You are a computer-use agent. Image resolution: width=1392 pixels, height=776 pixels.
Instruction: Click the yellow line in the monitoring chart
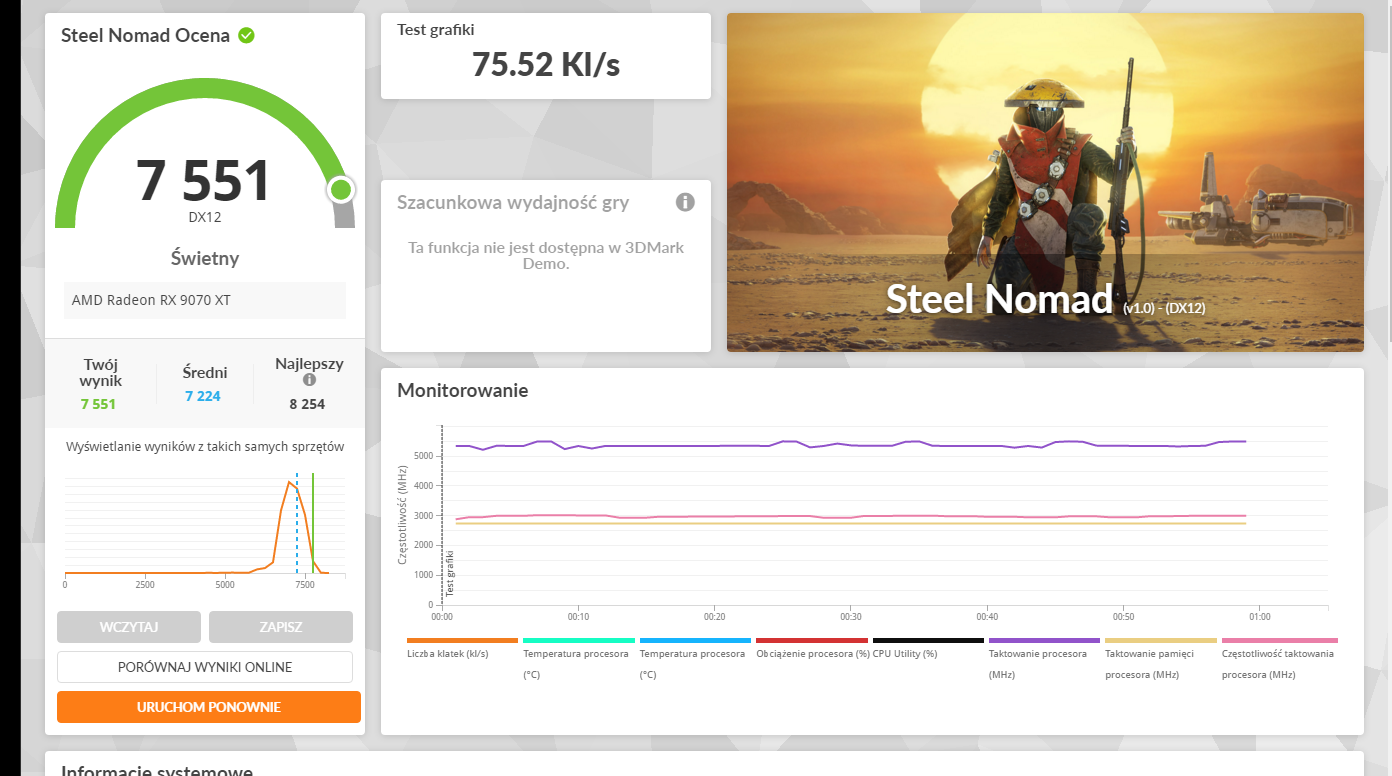click(850, 523)
